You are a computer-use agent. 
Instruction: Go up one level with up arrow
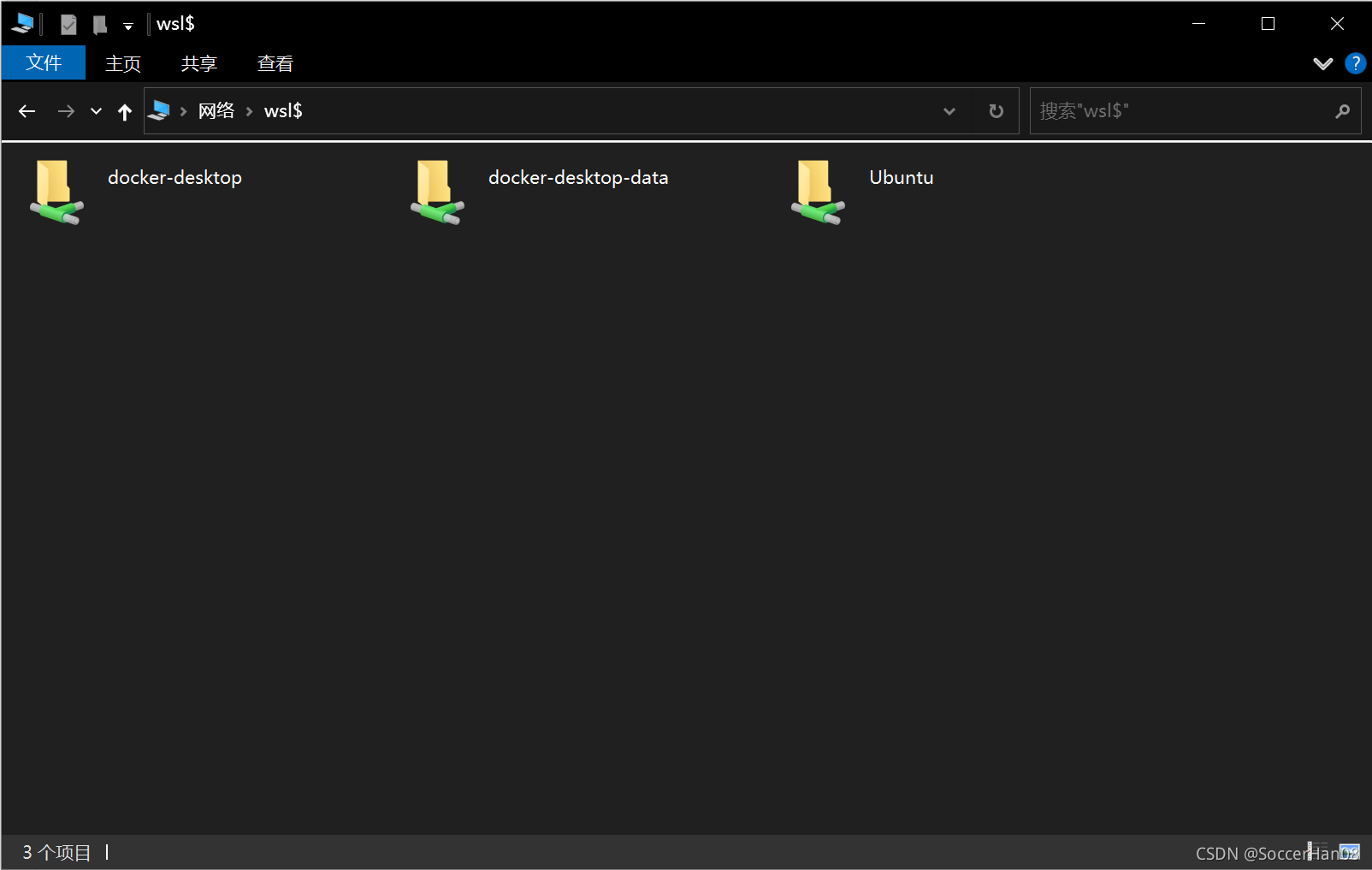tap(125, 111)
